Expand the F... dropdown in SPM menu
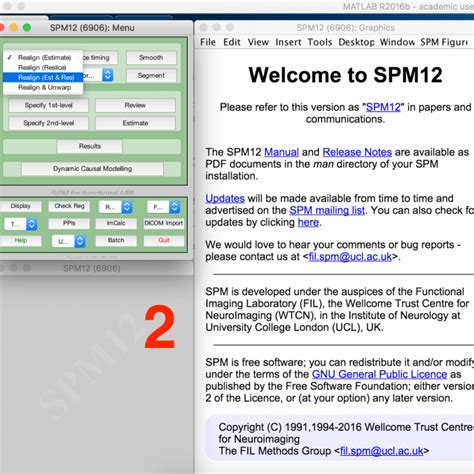This screenshot has height=474, width=474. coord(163,207)
